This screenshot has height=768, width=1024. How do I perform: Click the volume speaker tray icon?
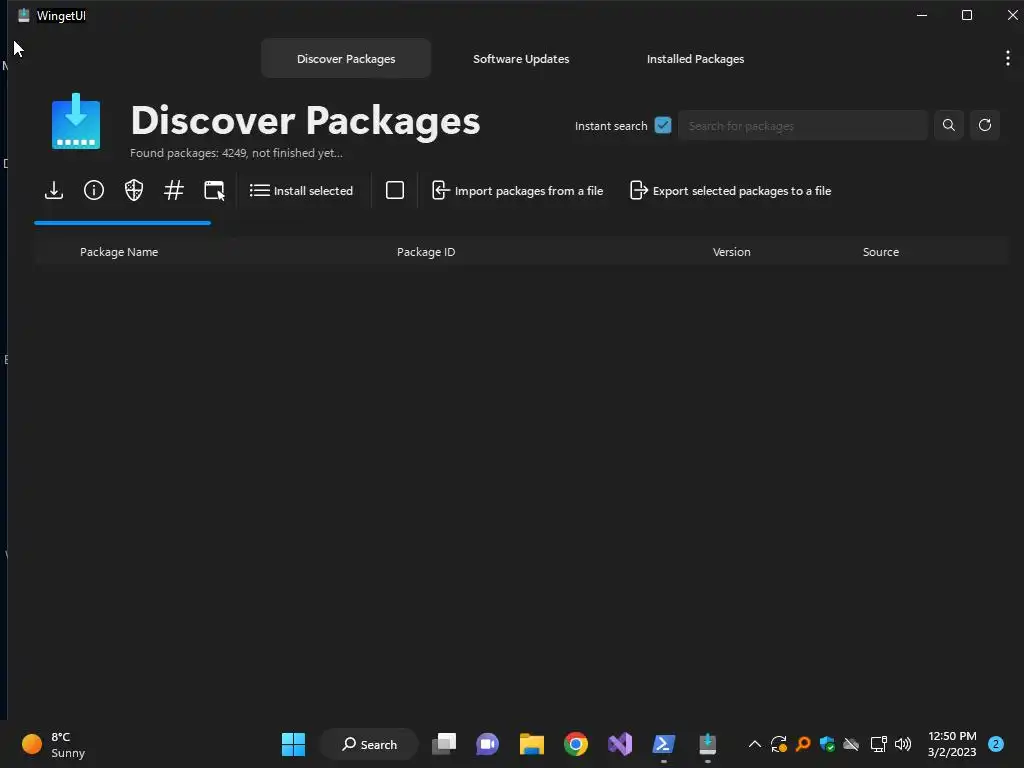(903, 744)
